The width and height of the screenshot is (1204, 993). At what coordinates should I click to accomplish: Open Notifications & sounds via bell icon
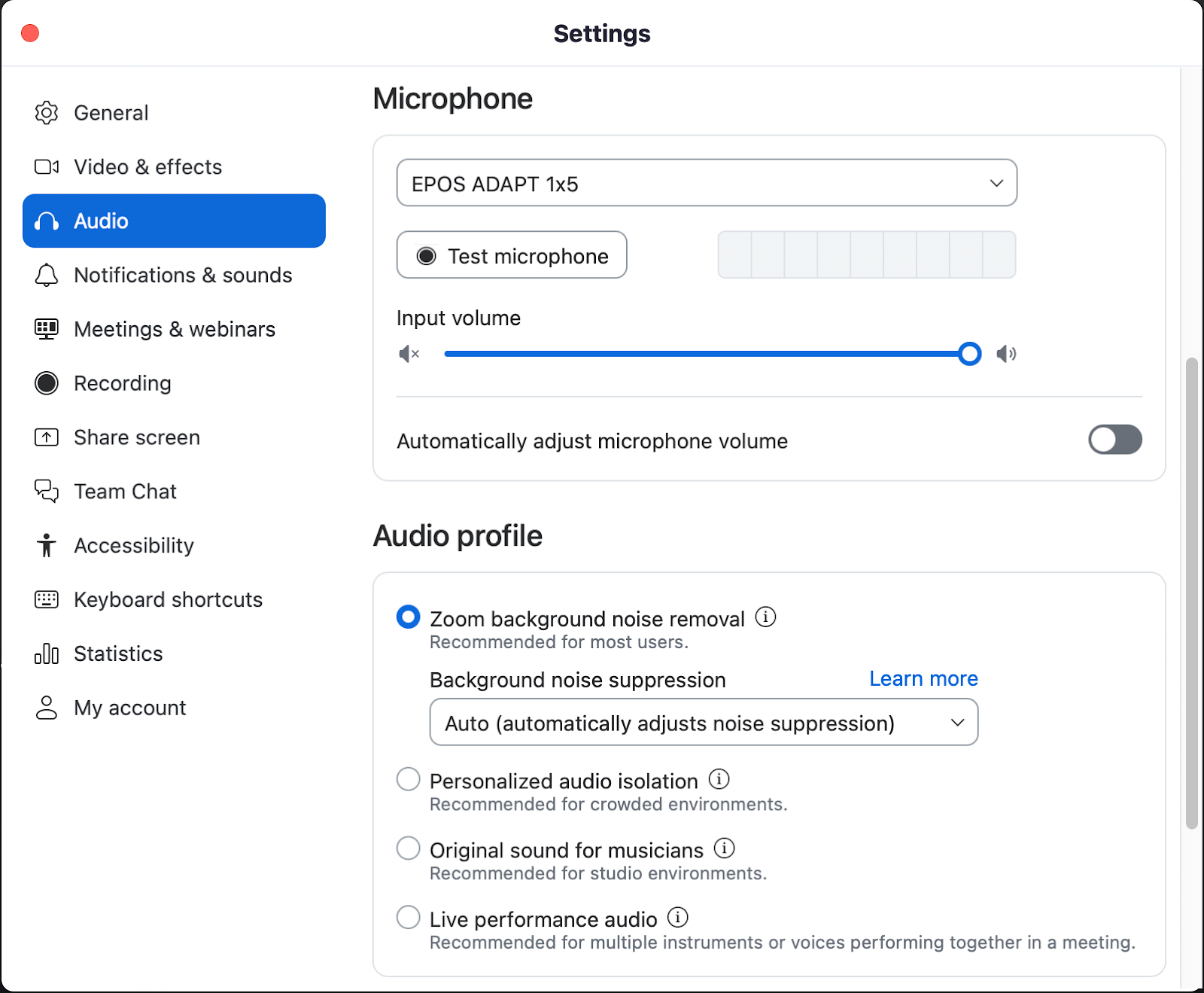click(47, 276)
